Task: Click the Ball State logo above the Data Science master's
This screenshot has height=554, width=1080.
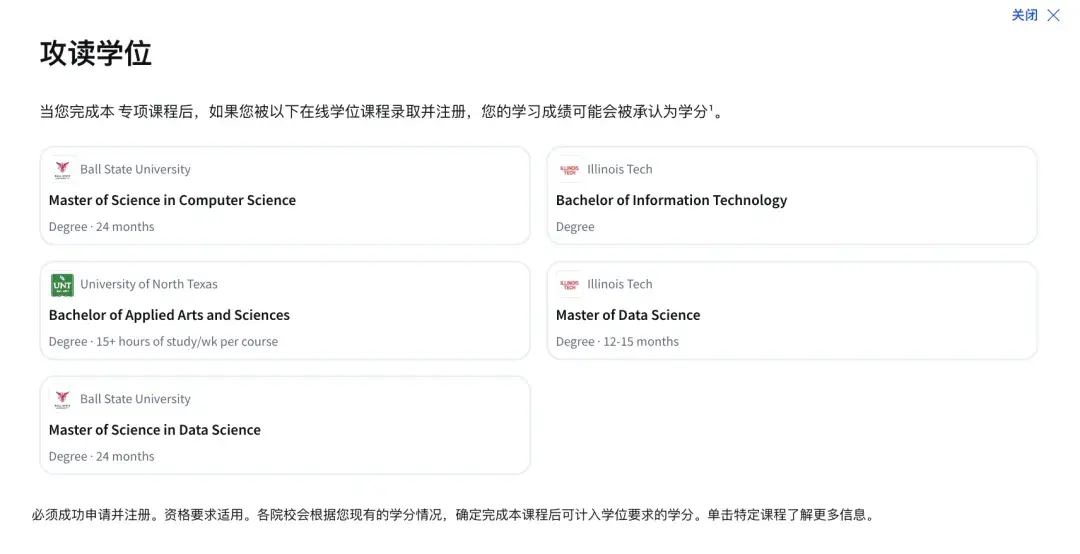Action: tap(63, 399)
